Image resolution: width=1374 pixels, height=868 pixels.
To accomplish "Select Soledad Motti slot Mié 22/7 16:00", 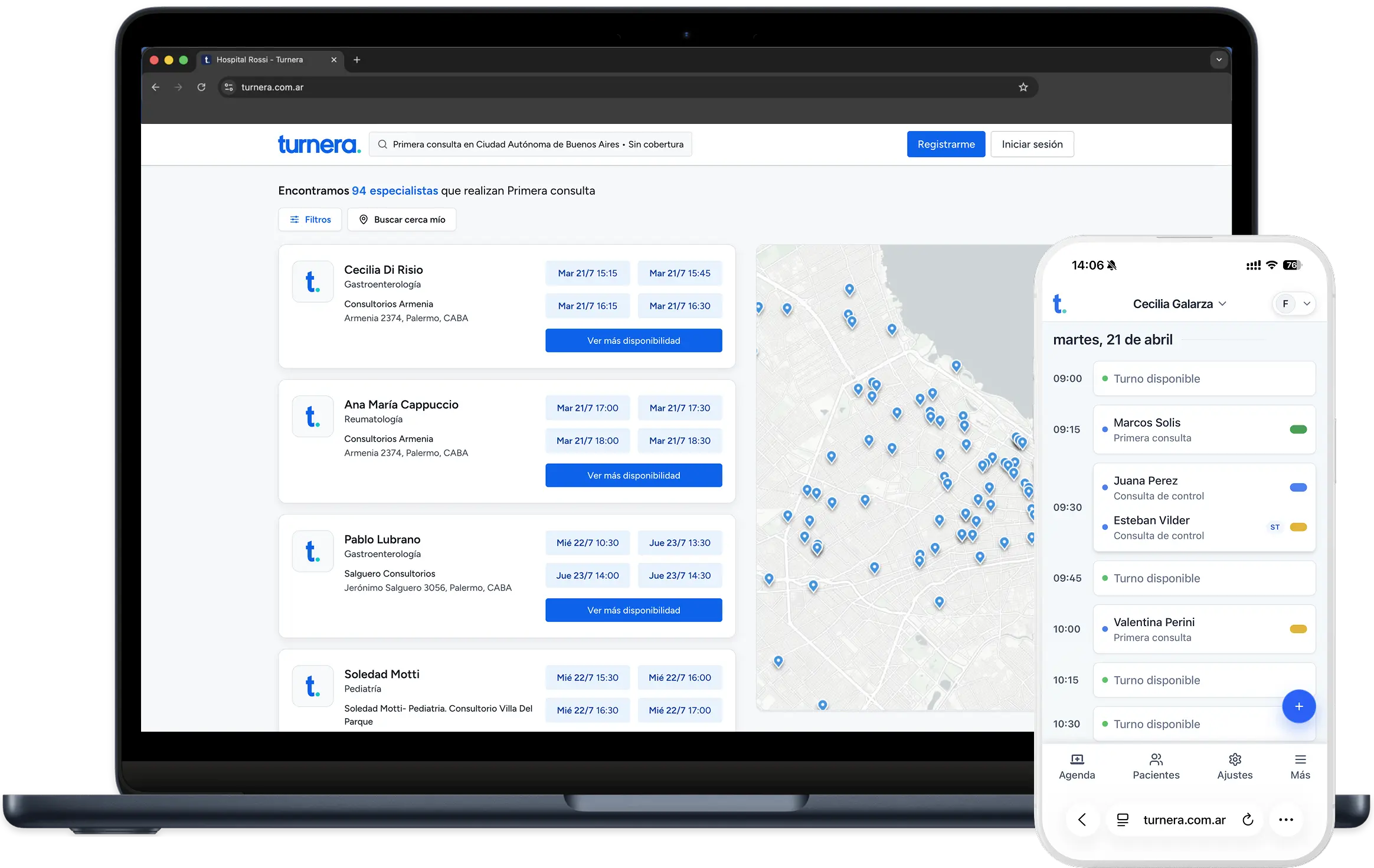I will pos(680,677).
